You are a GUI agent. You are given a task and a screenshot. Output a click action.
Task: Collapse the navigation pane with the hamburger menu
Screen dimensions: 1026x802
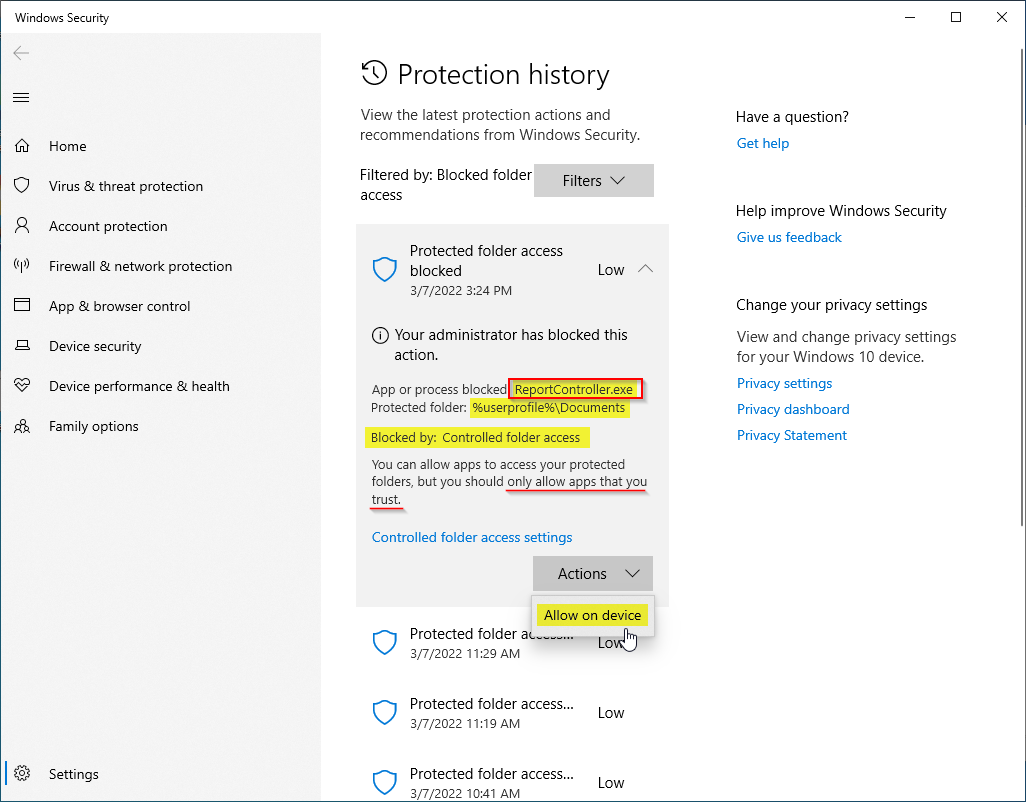(x=21, y=97)
